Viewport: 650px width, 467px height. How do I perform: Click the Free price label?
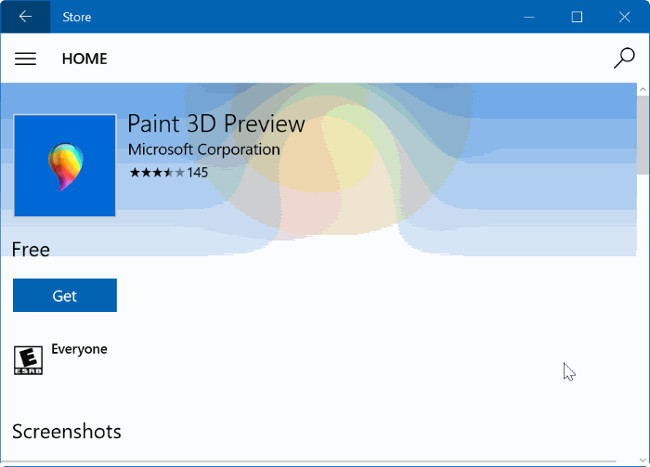click(31, 249)
